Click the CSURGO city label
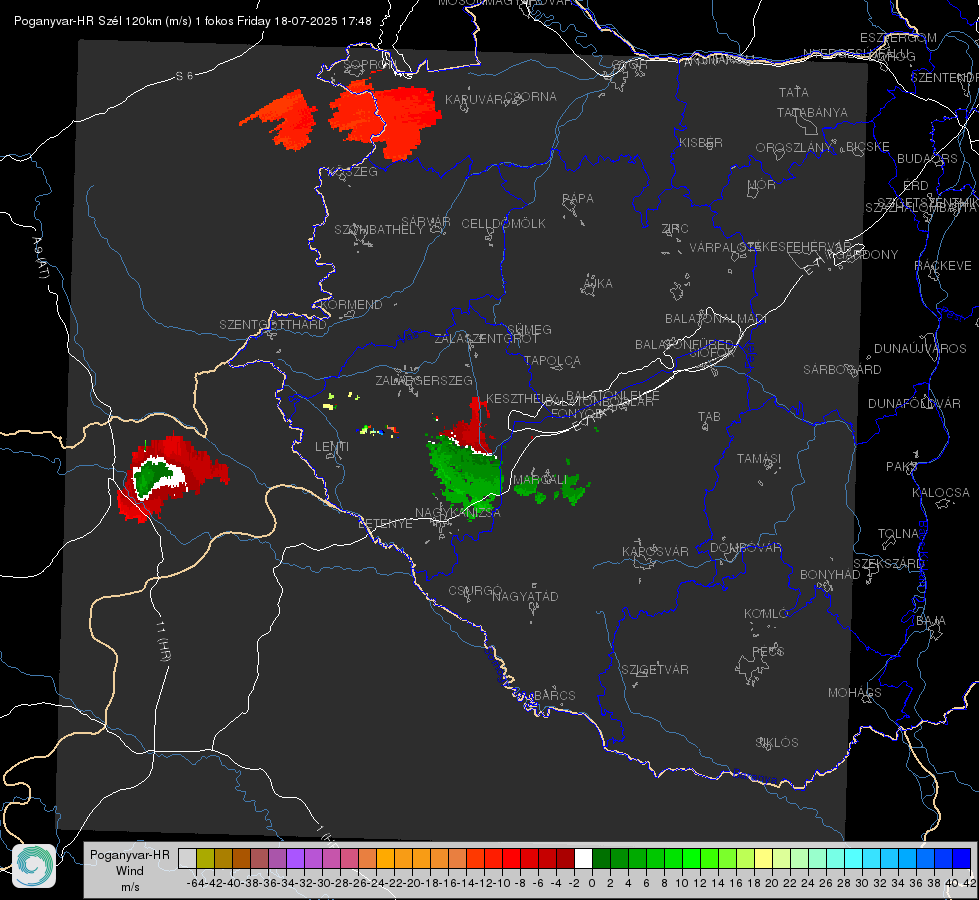 pos(475,590)
